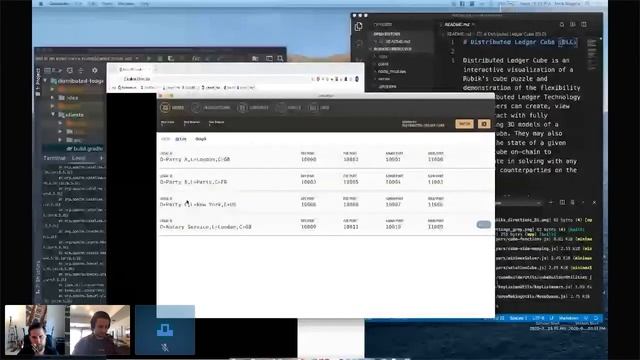The height and width of the screenshot is (360, 640).
Task: Expand the node_modules folder in VS Code explorer
Action: [391, 71]
